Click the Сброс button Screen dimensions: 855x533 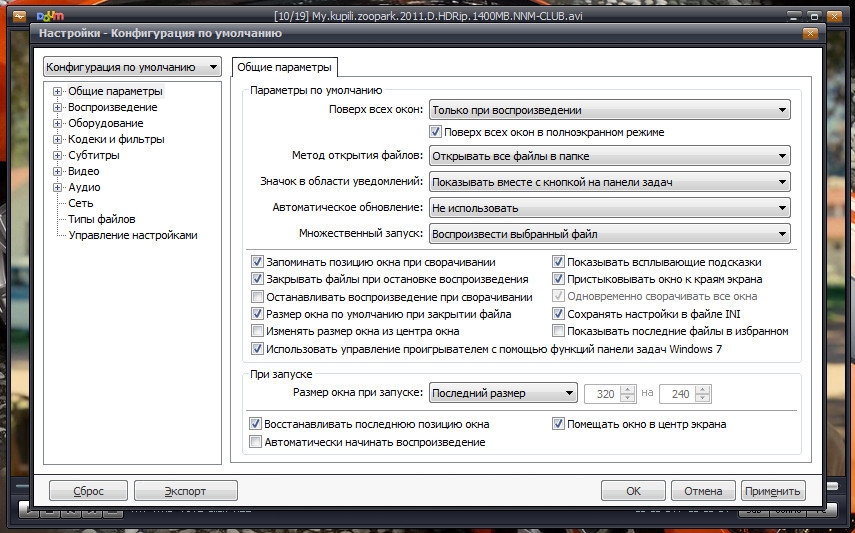(88, 491)
